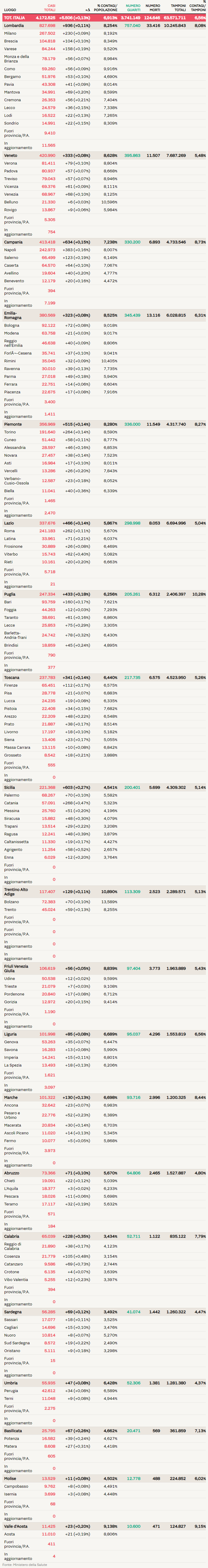
Task: Click the La Spezia province name
Action: pos(13,1065)
